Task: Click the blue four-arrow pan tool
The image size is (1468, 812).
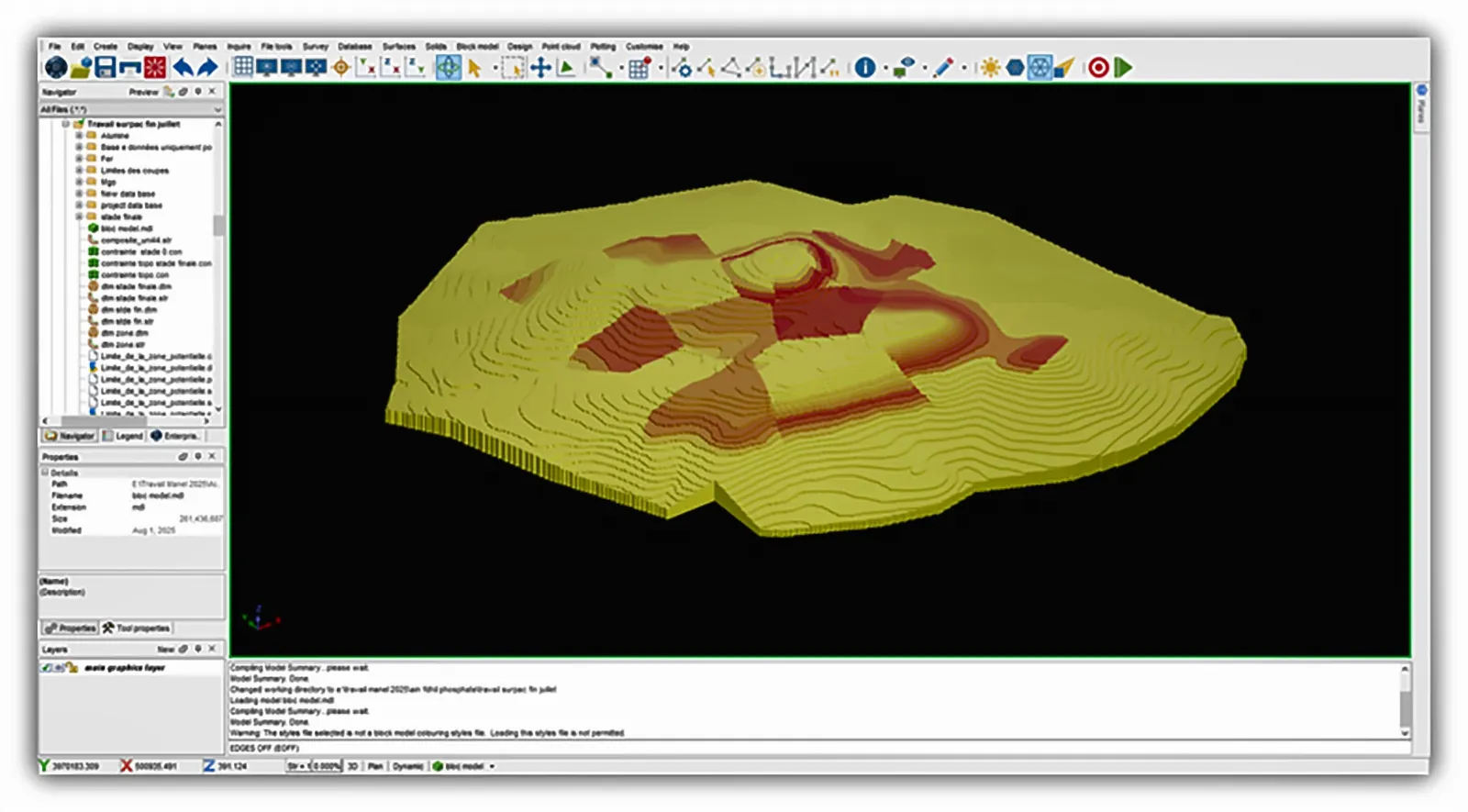Action: (x=540, y=67)
